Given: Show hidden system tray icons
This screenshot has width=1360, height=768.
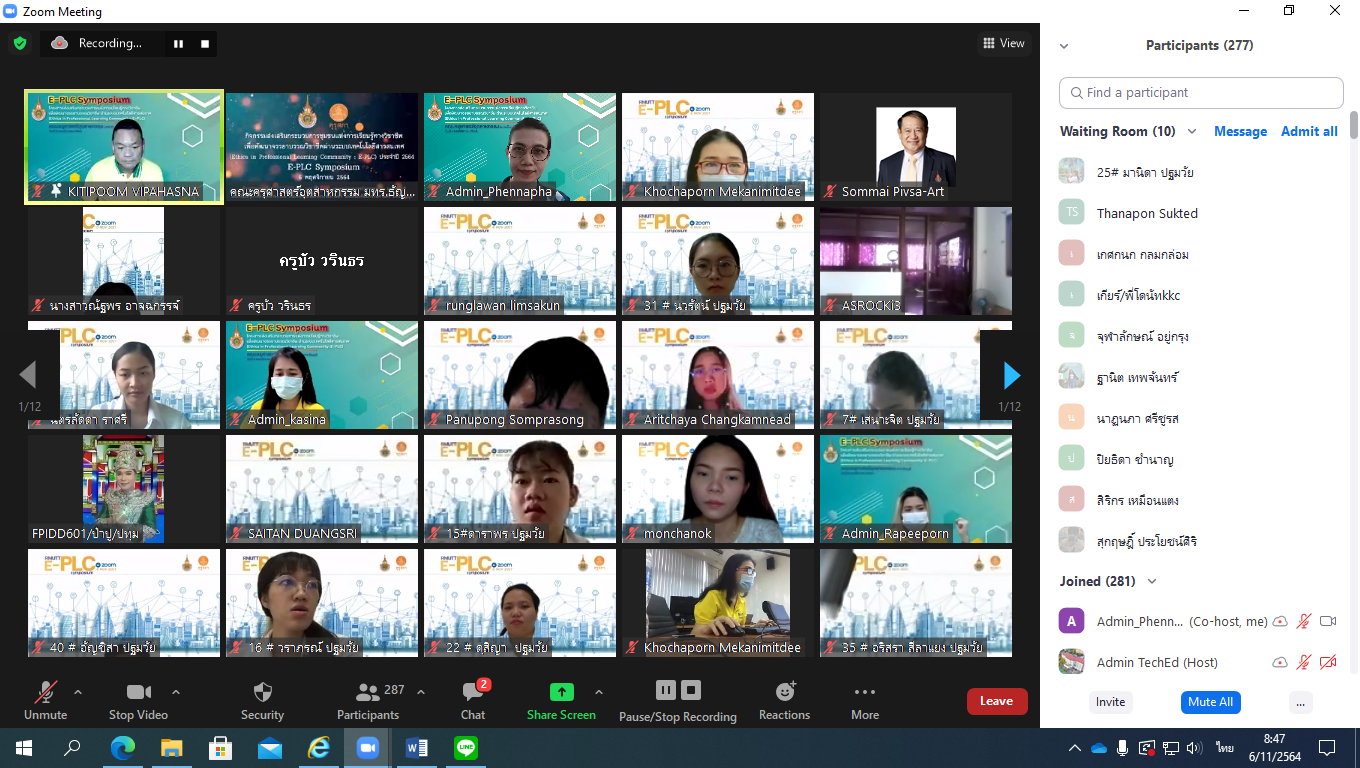Looking at the screenshot, I should (x=1075, y=748).
